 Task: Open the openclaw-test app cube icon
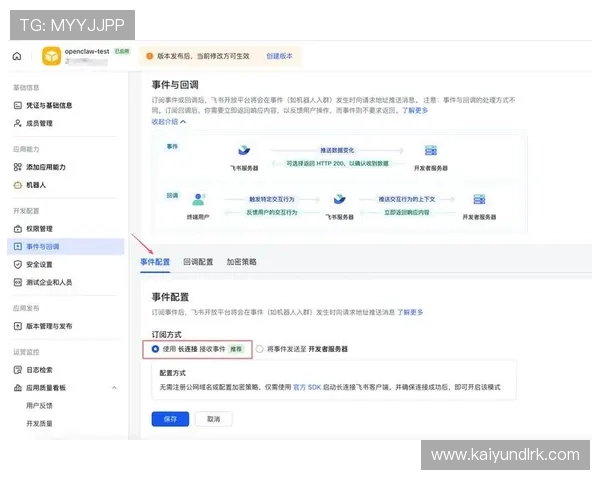coord(51,56)
